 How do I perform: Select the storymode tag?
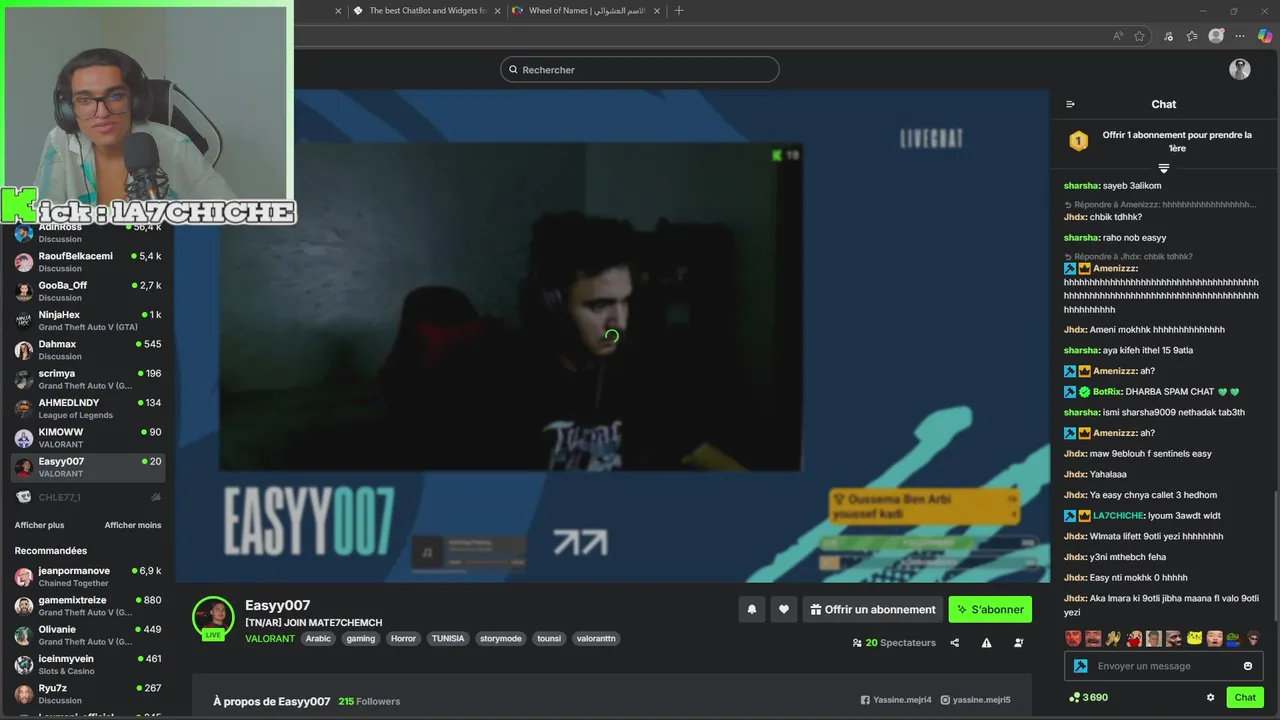coord(500,638)
